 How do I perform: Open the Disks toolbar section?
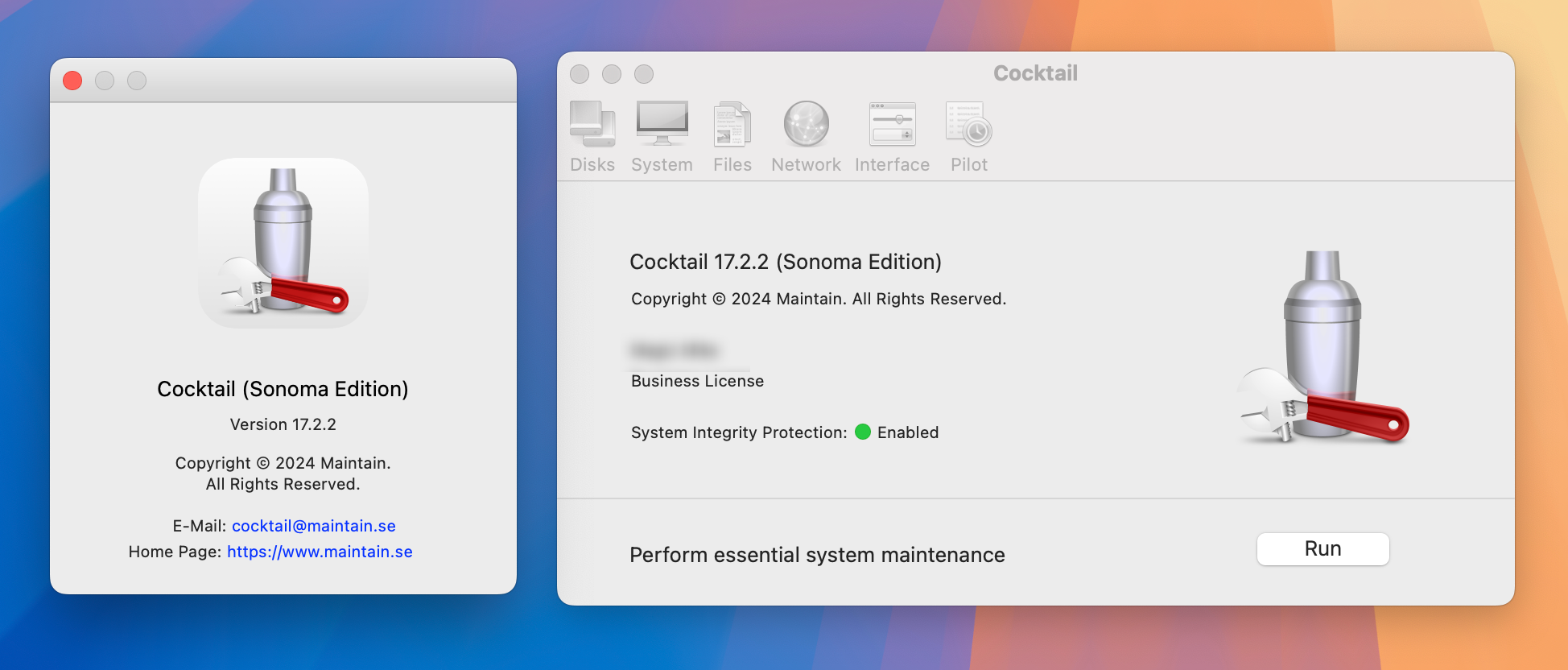(x=592, y=137)
